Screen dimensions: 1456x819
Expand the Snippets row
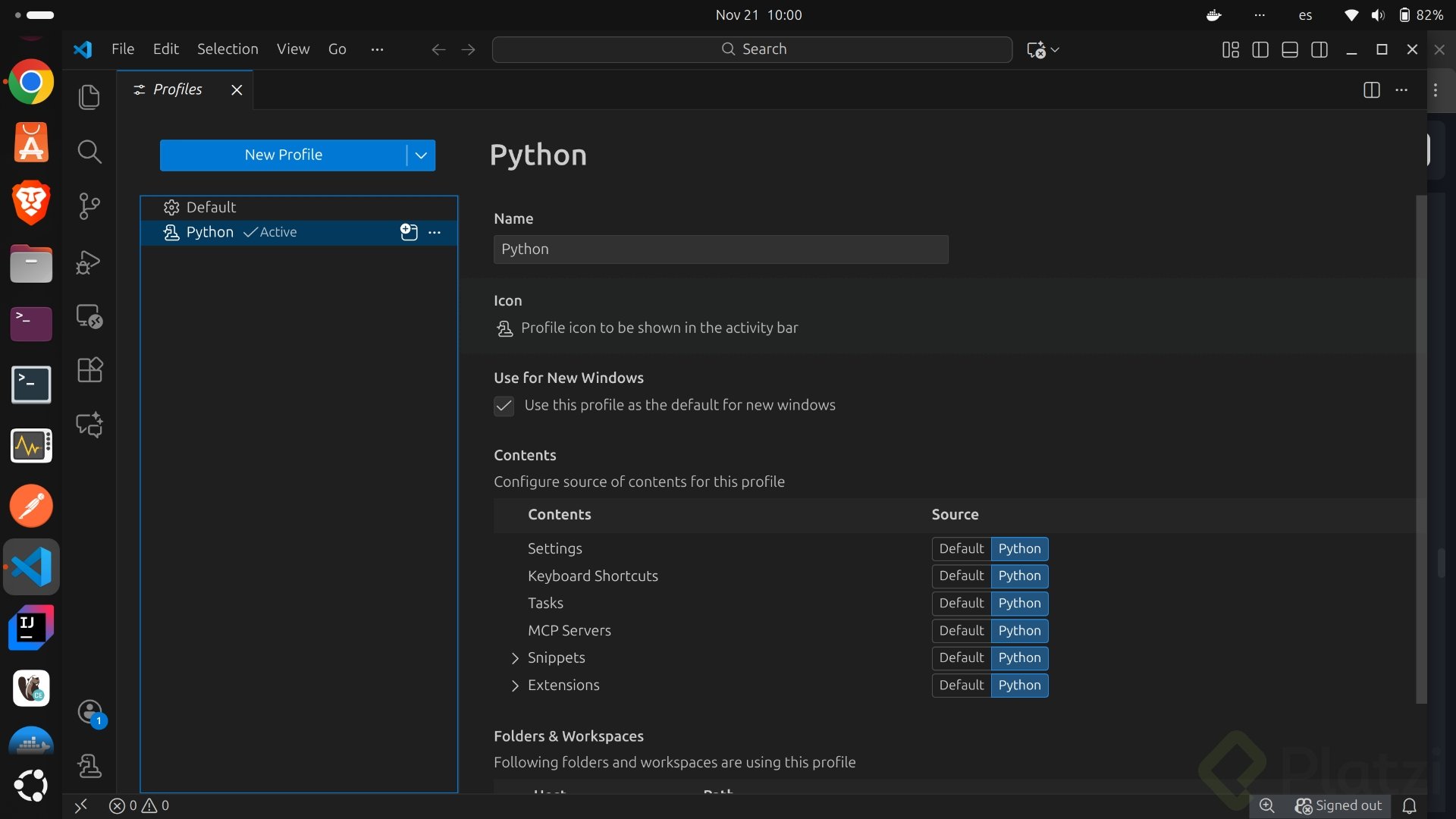(516, 658)
